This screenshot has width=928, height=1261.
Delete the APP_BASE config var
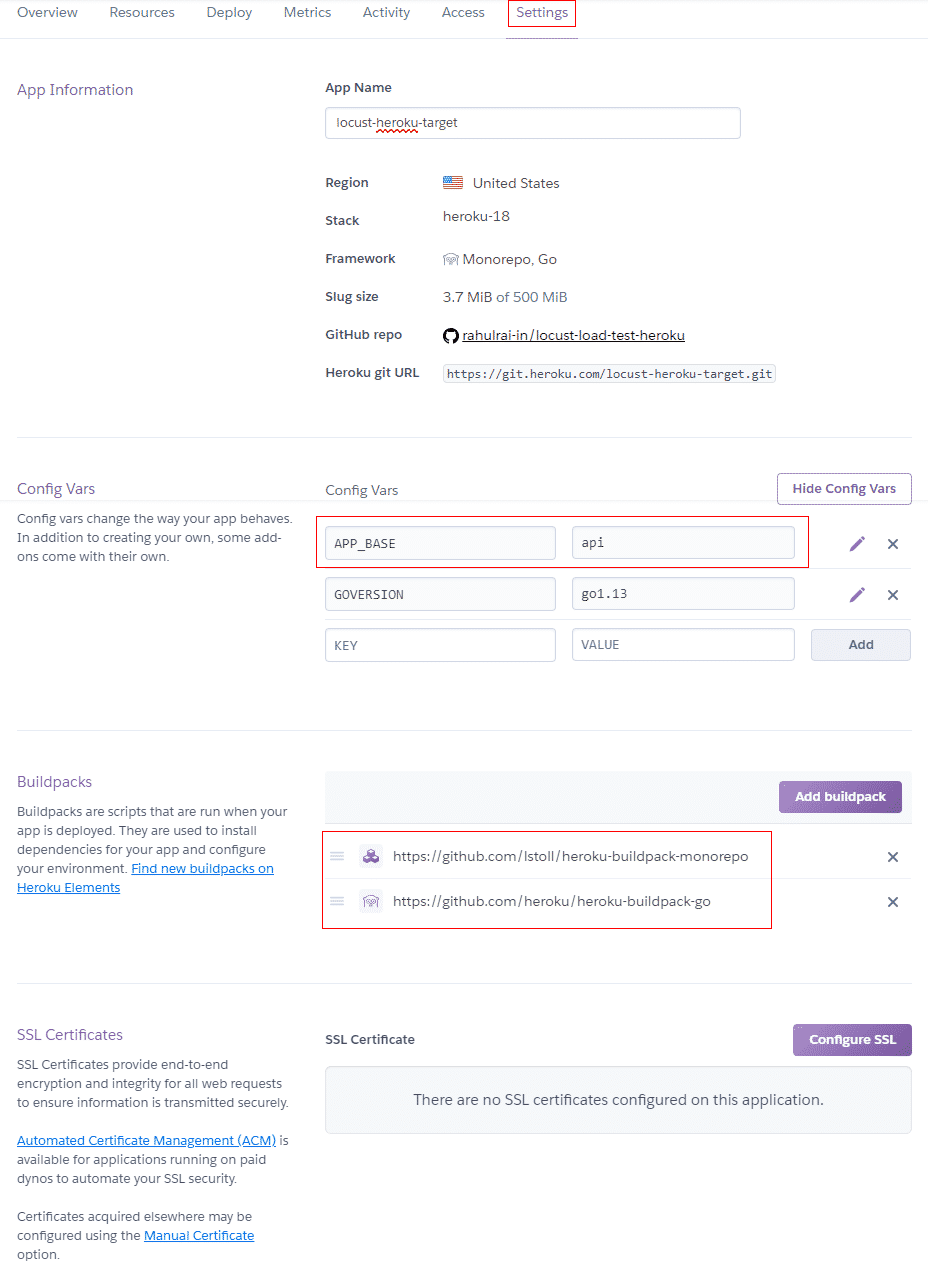[x=893, y=544]
